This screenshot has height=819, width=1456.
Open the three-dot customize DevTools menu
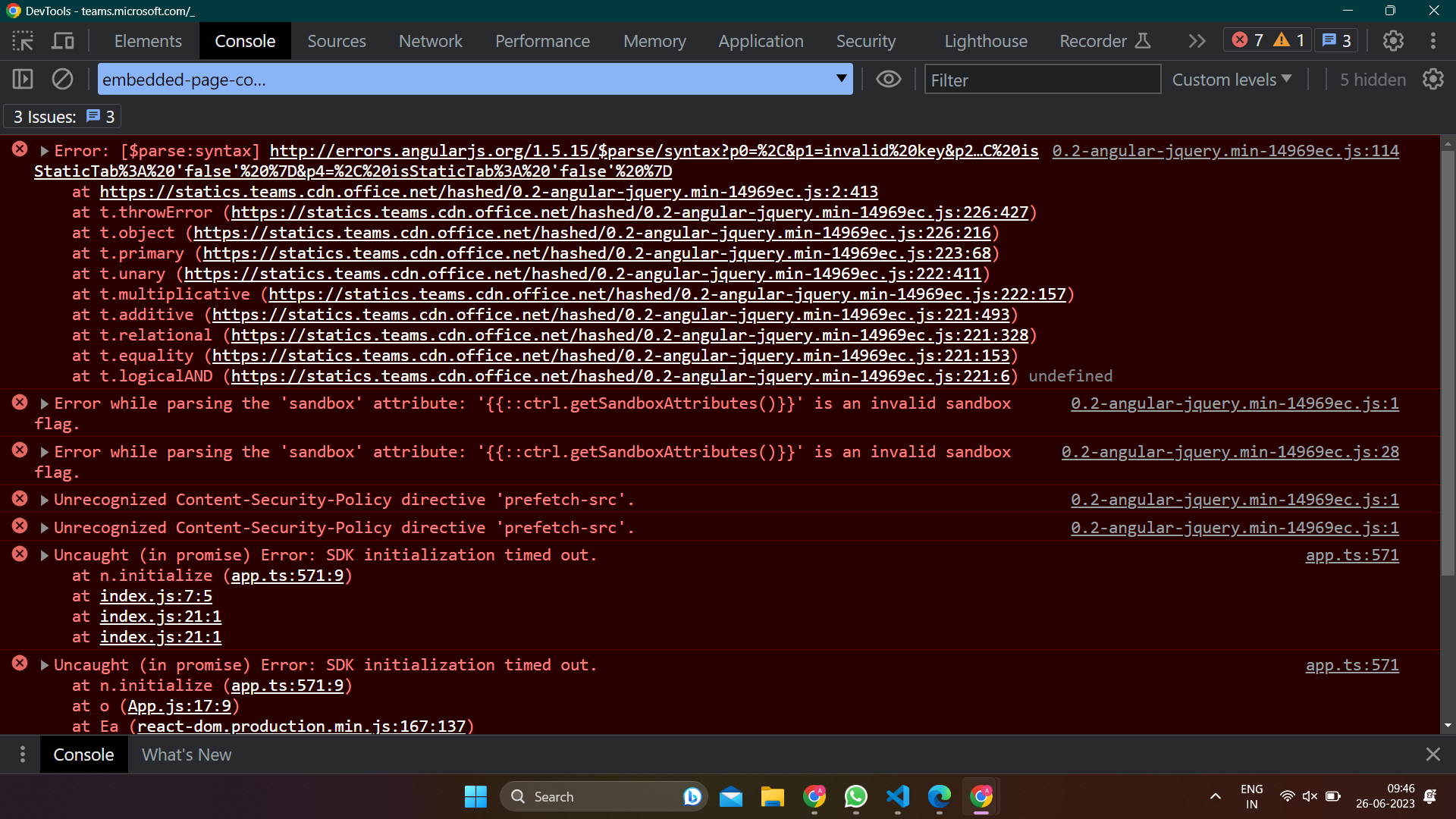coord(1432,41)
